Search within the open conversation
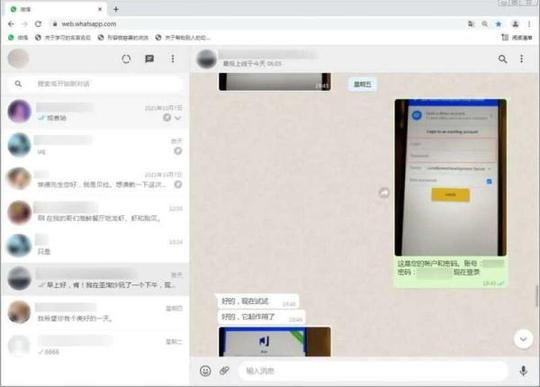 pyautogui.click(x=502, y=59)
